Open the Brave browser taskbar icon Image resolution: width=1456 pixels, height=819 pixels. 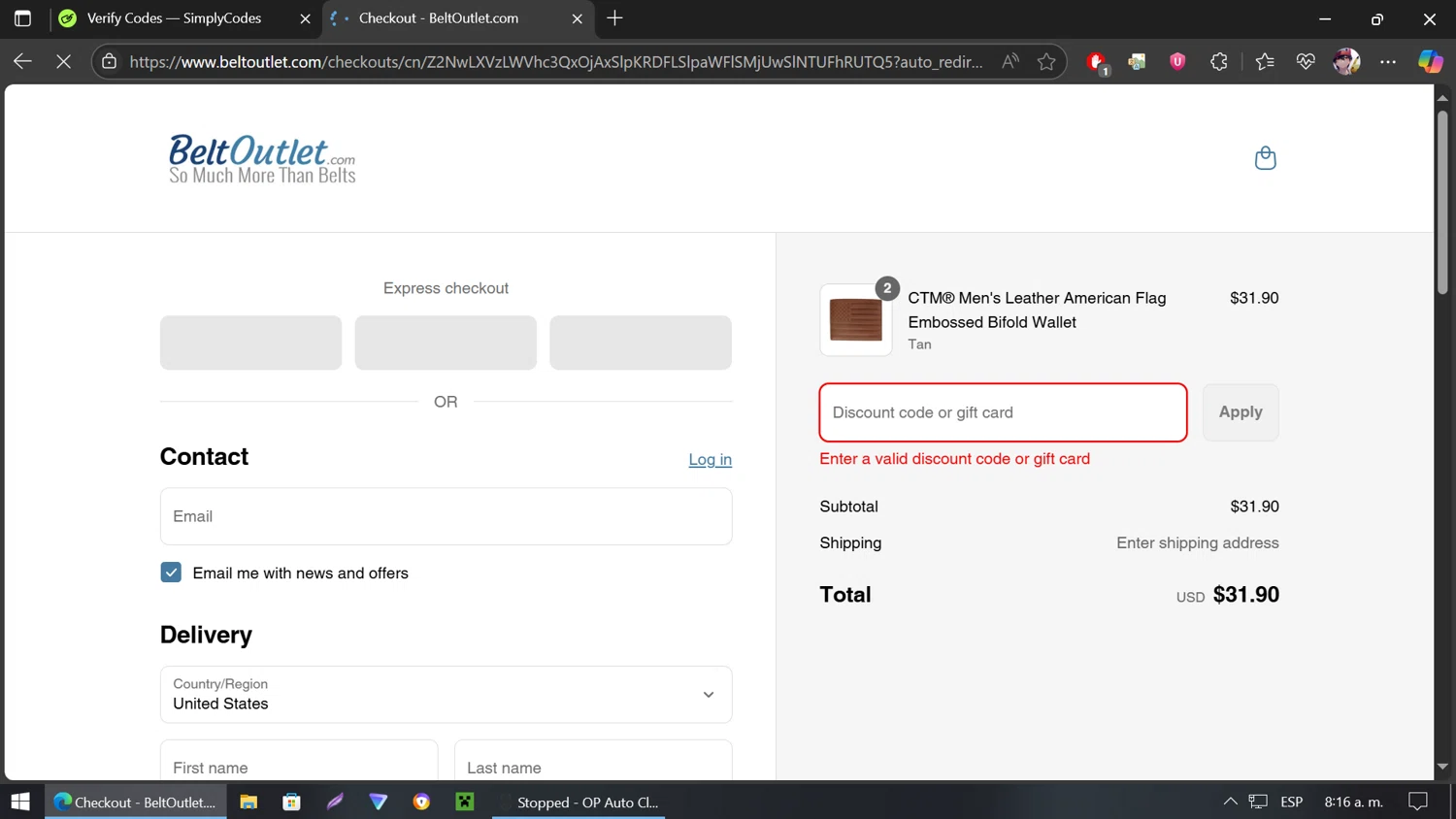click(x=421, y=802)
